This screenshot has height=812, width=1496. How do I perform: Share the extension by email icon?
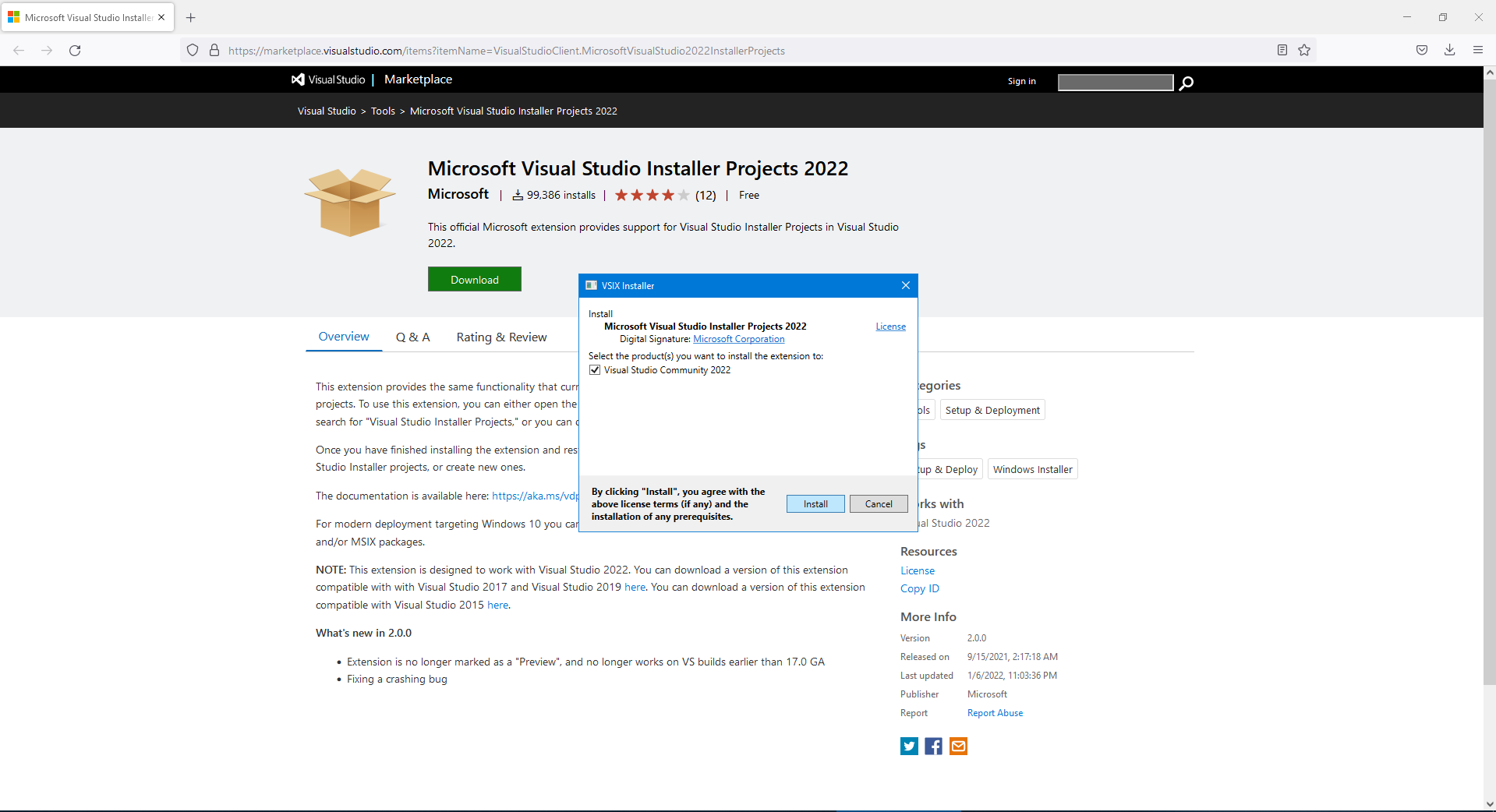tap(959, 747)
